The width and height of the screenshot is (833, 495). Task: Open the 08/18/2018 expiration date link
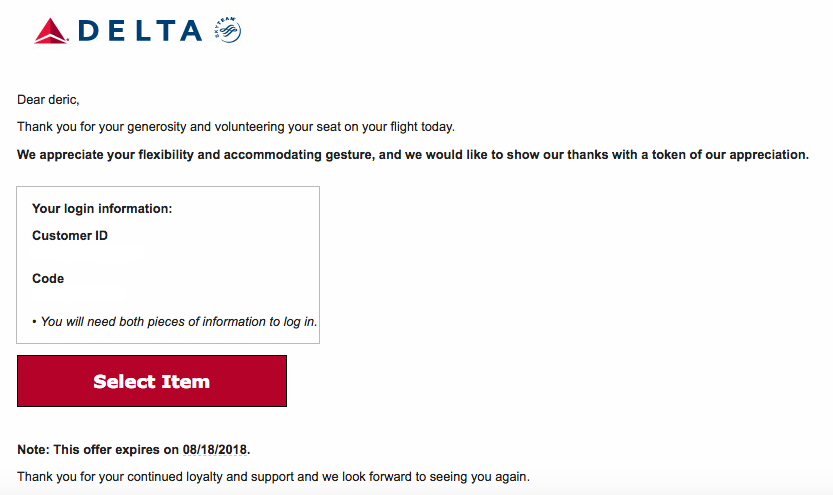[x=215, y=449]
